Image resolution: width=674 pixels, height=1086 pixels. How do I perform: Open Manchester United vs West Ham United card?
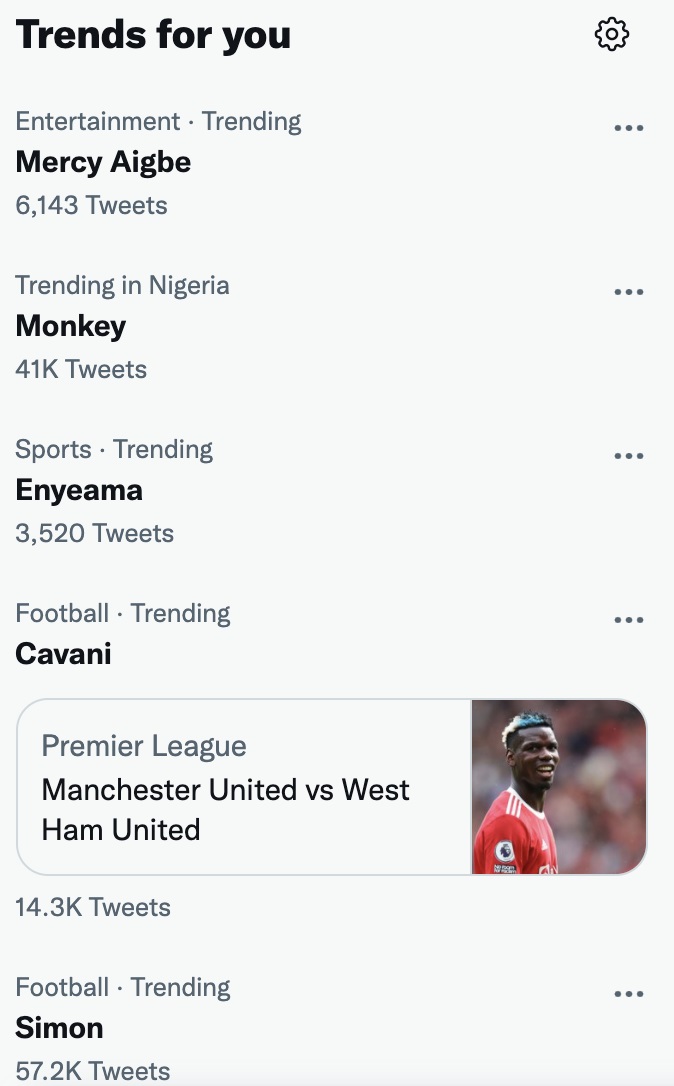(225, 809)
